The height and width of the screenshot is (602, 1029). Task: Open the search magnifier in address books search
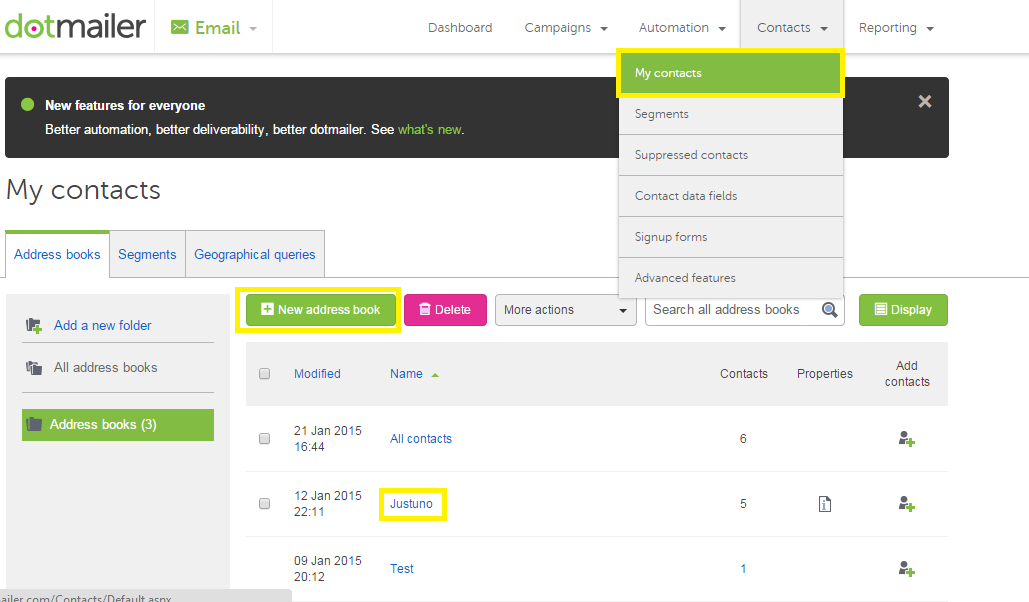coord(829,310)
